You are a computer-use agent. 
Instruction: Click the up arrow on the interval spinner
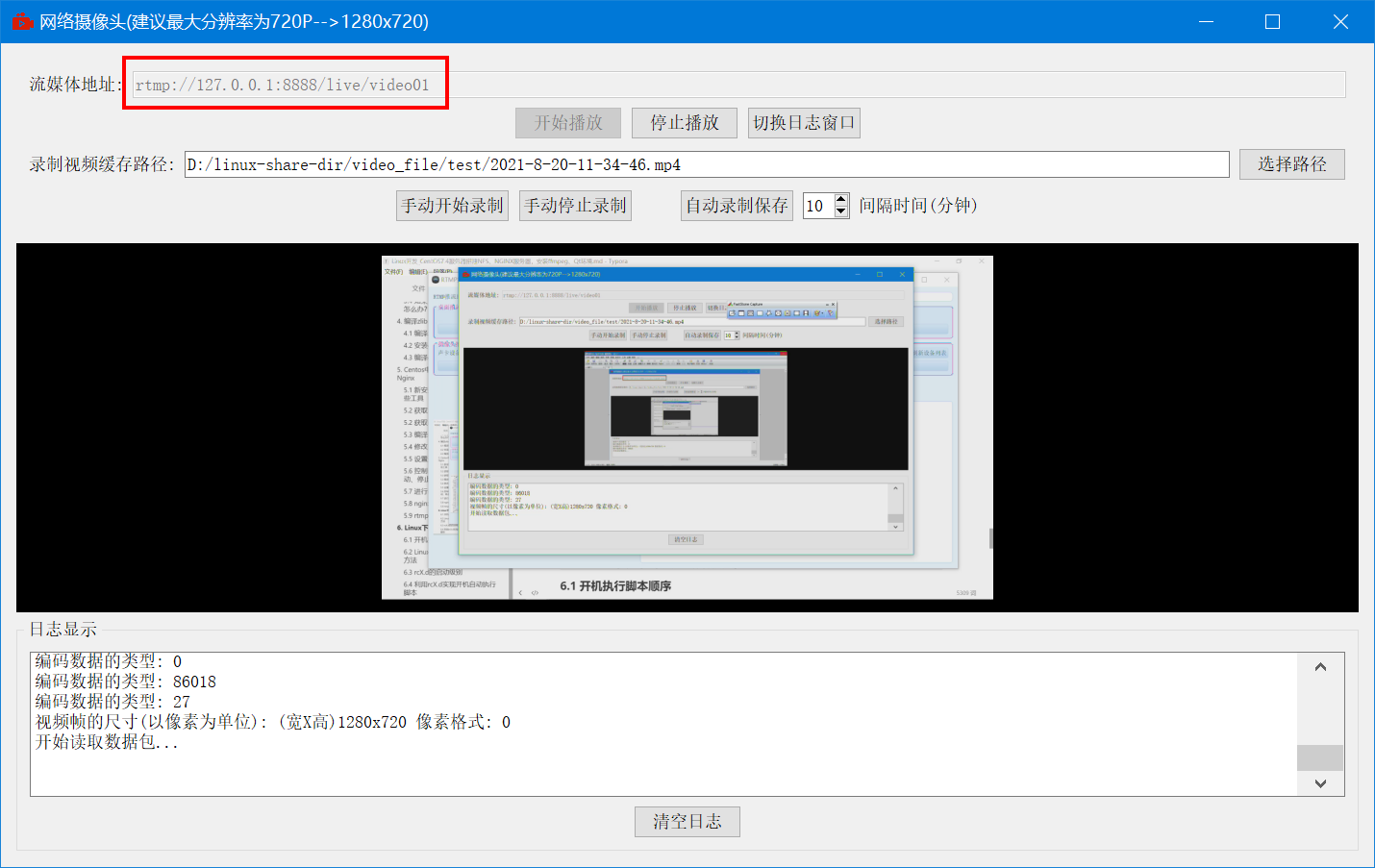tap(841, 199)
